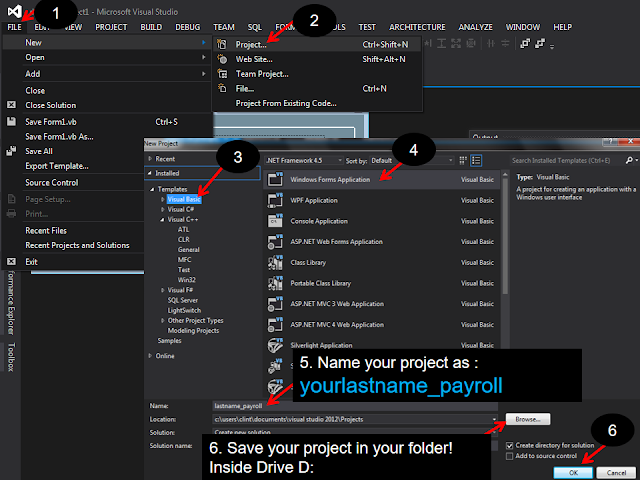
Task: Click the Class Library template icon
Action: 275,262
